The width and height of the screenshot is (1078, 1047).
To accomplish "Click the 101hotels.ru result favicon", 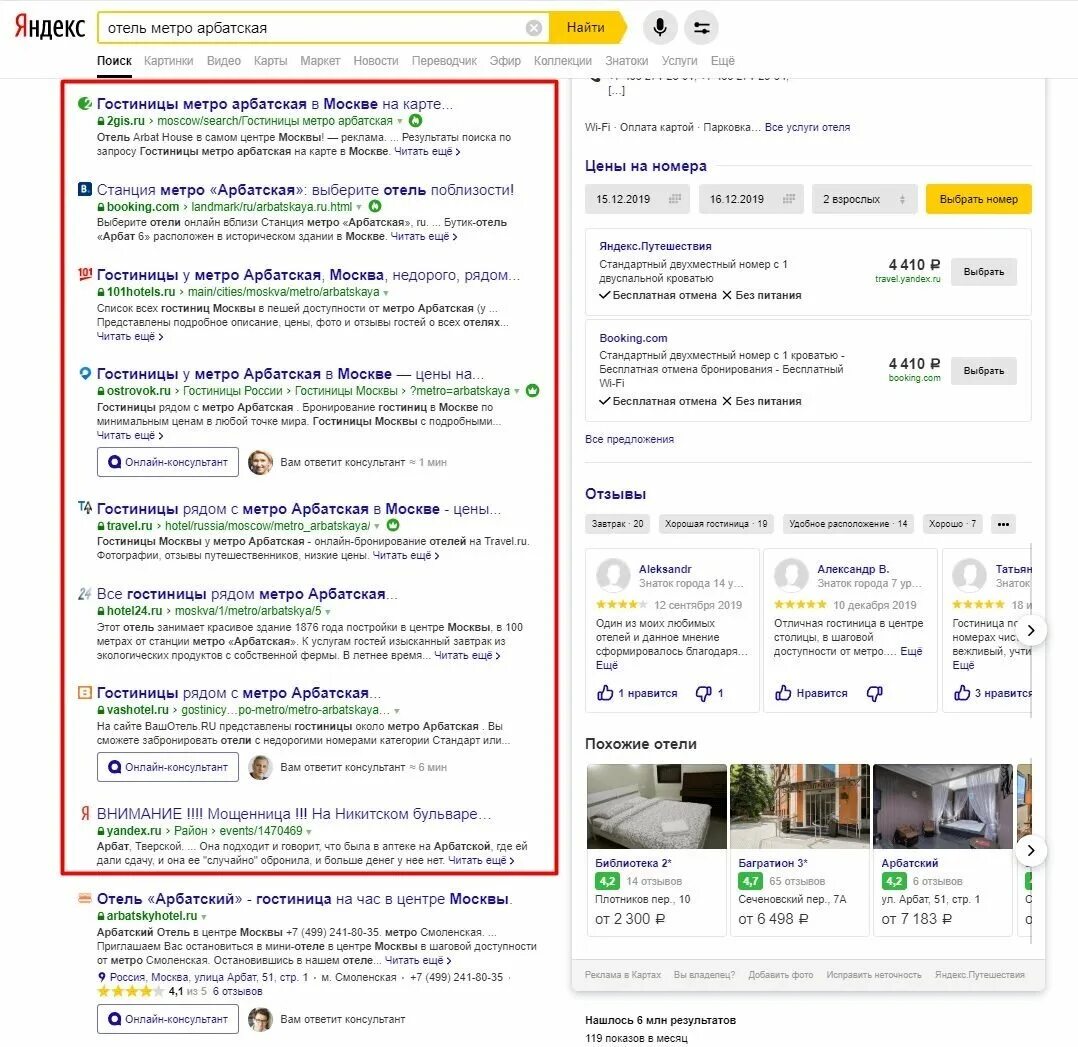I will [x=85, y=274].
